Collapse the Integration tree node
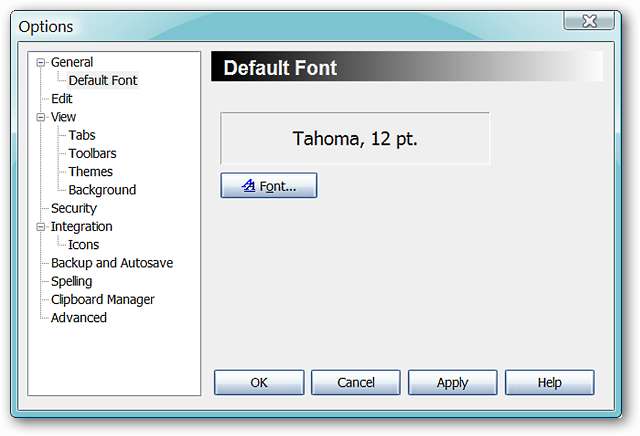 (x=41, y=227)
